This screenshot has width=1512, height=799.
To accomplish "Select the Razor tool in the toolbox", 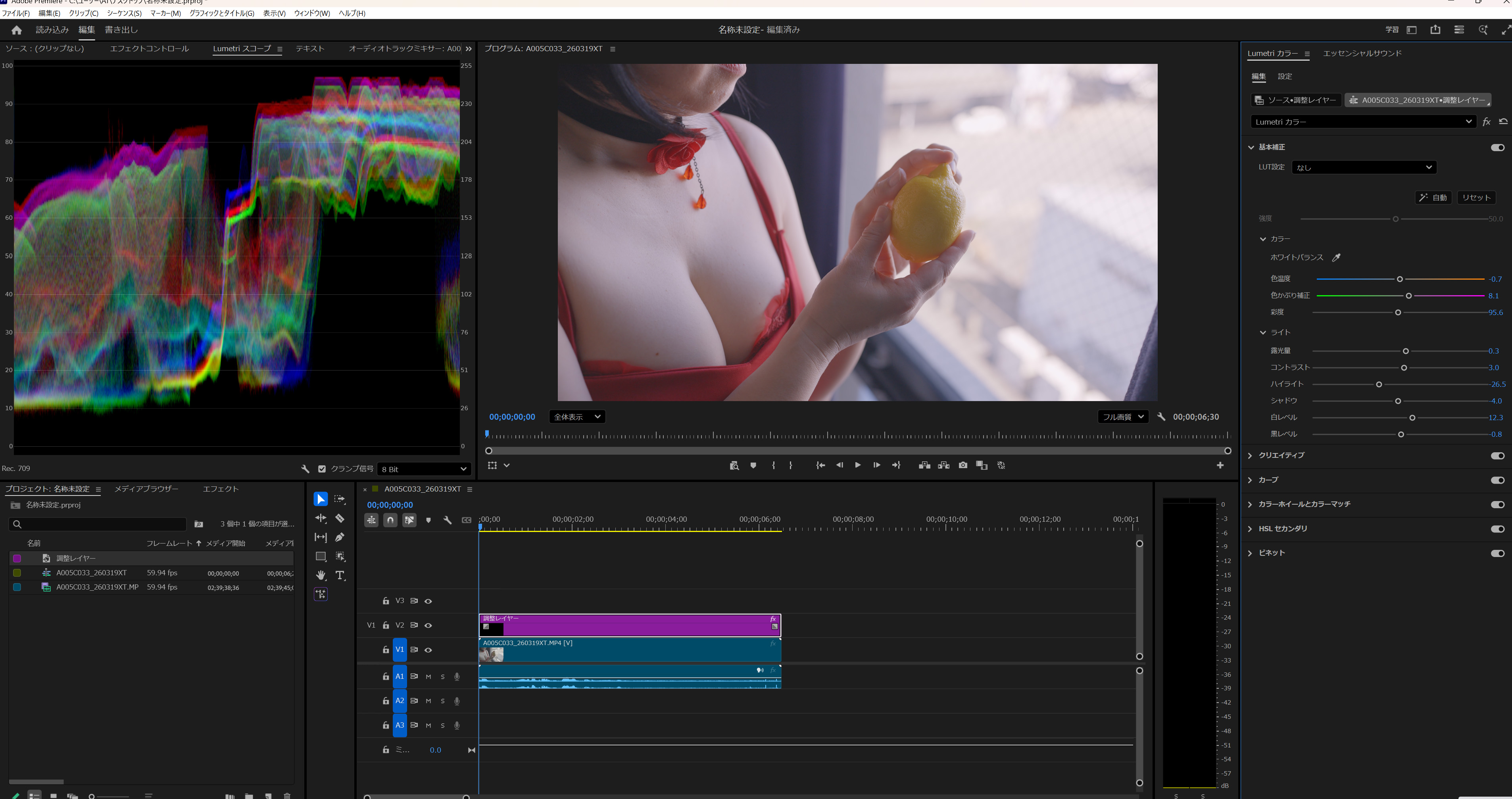I will 339,519.
